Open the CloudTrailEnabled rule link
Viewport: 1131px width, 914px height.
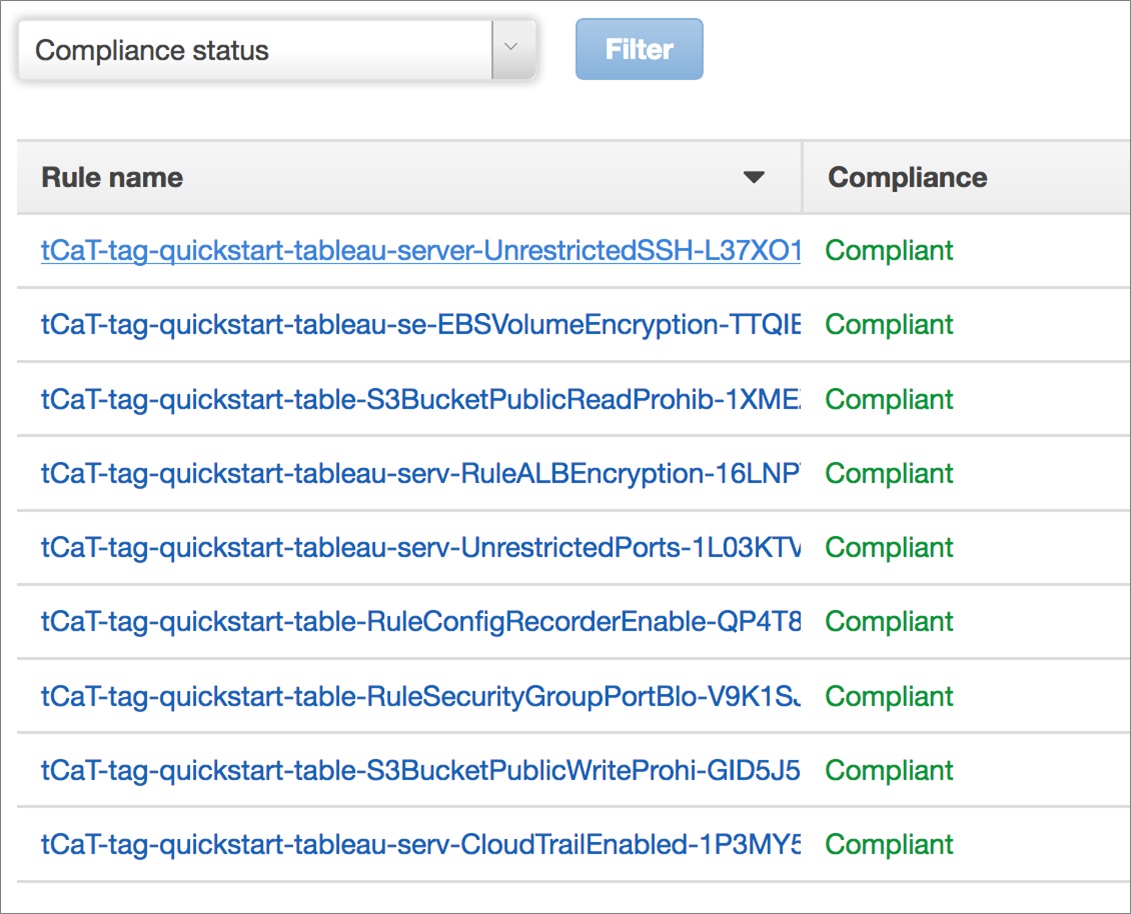click(421, 844)
